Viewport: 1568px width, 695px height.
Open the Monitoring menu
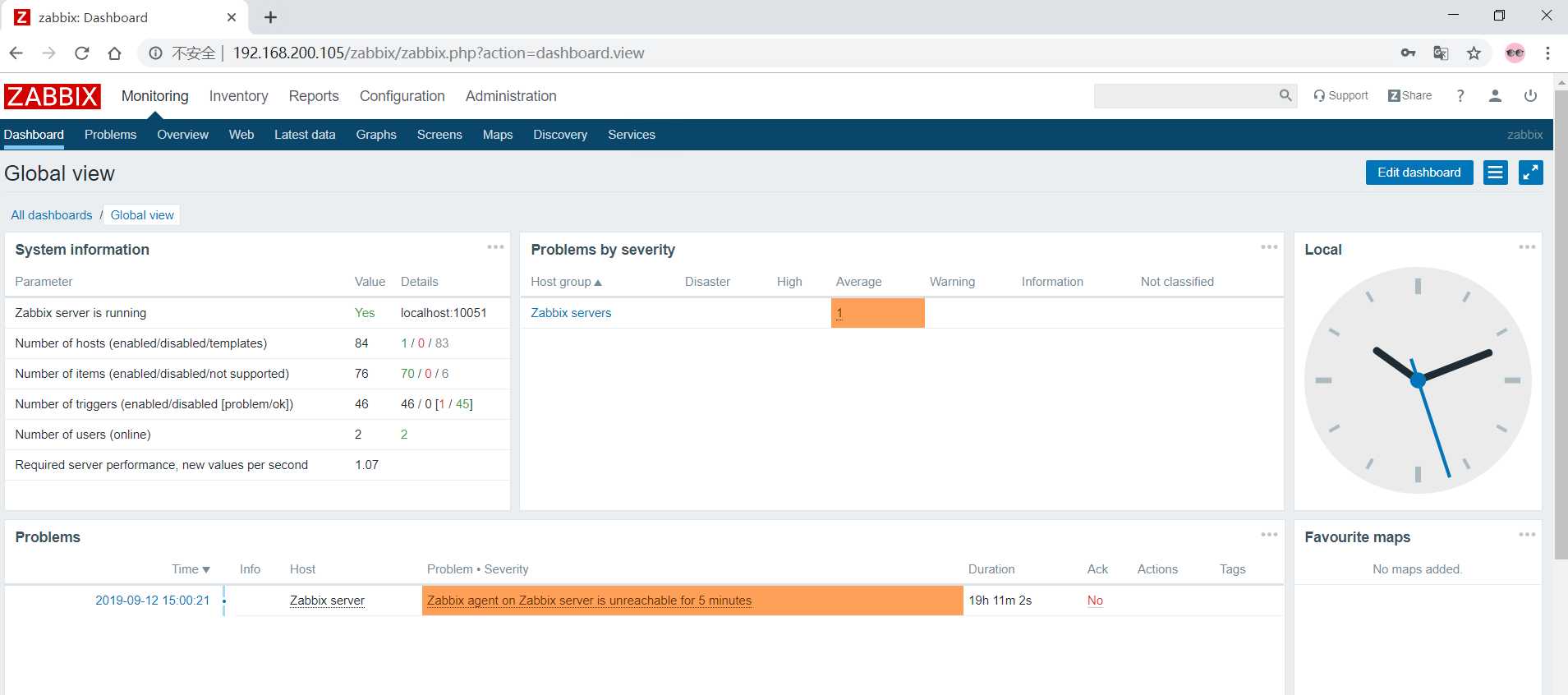[x=155, y=96]
